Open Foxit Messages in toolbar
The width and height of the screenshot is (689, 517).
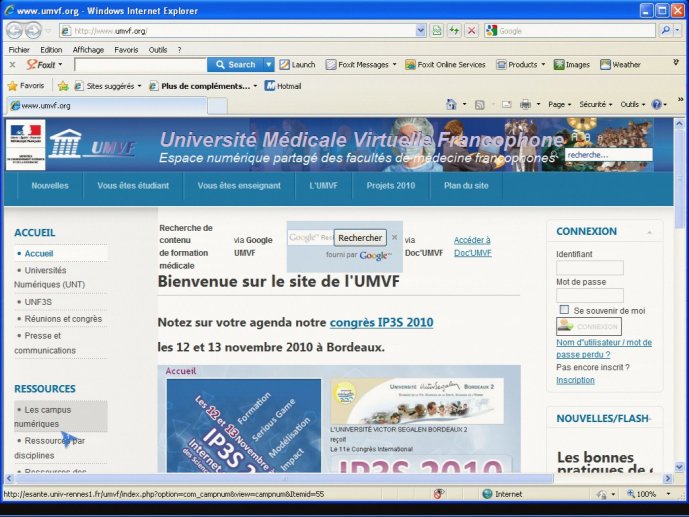(x=361, y=65)
